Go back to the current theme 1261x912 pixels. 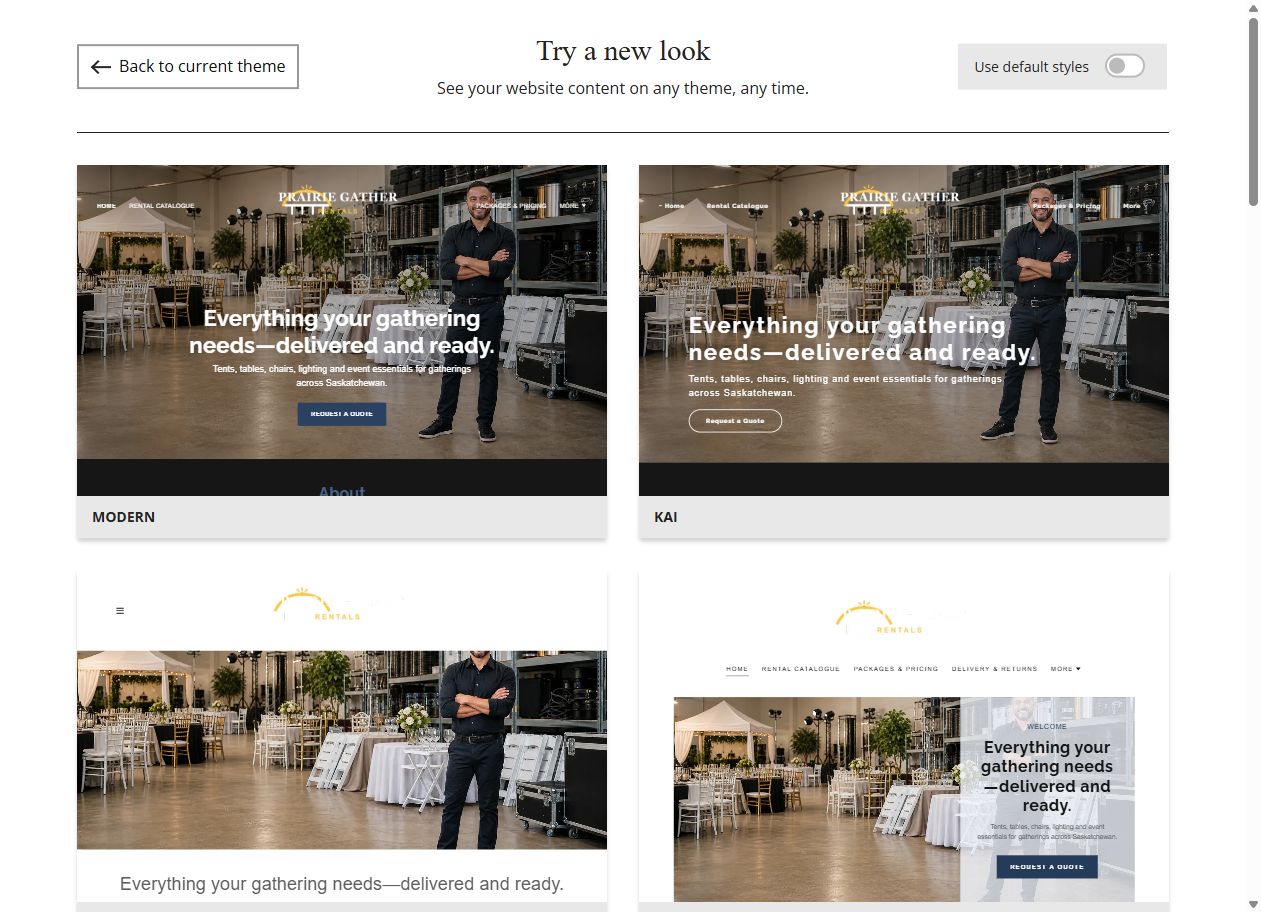(x=188, y=66)
